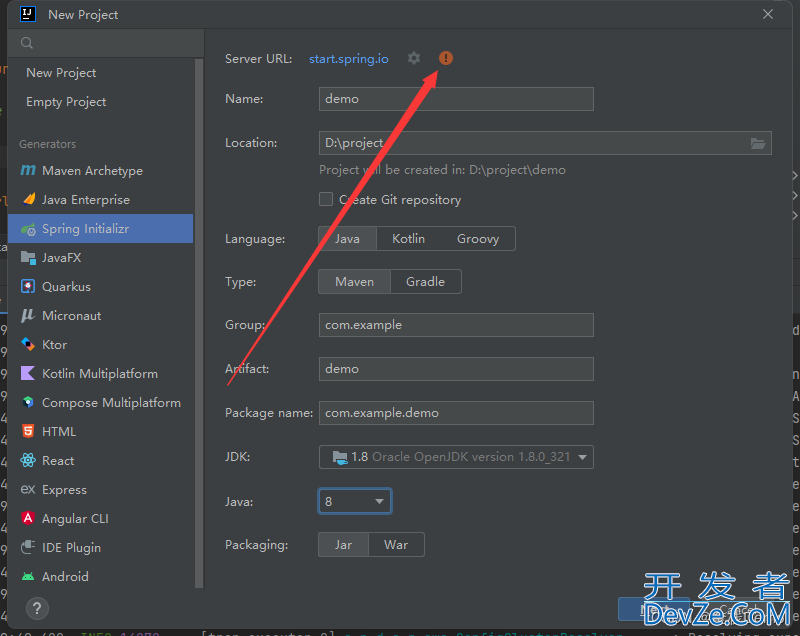Open the JDK version dropdown
Viewport: 800px width, 636px height.
(x=456, y=457)
